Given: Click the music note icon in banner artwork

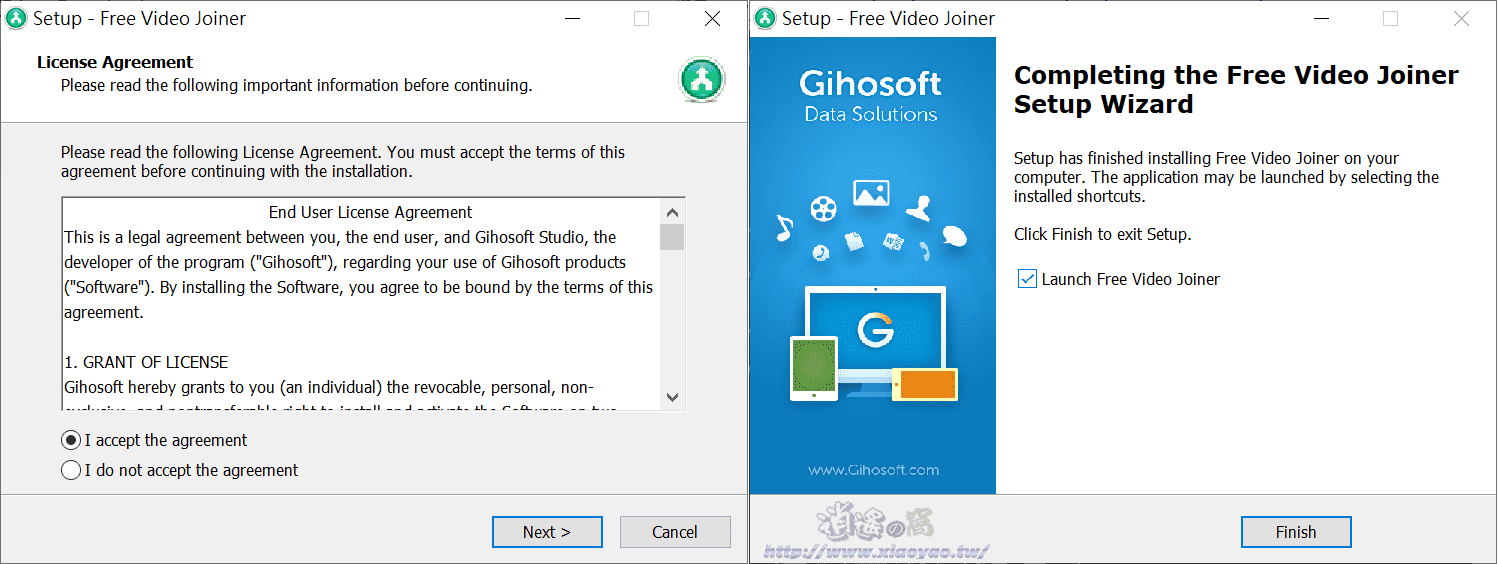Looking at the screenshot, I should [x=784, y=229].
